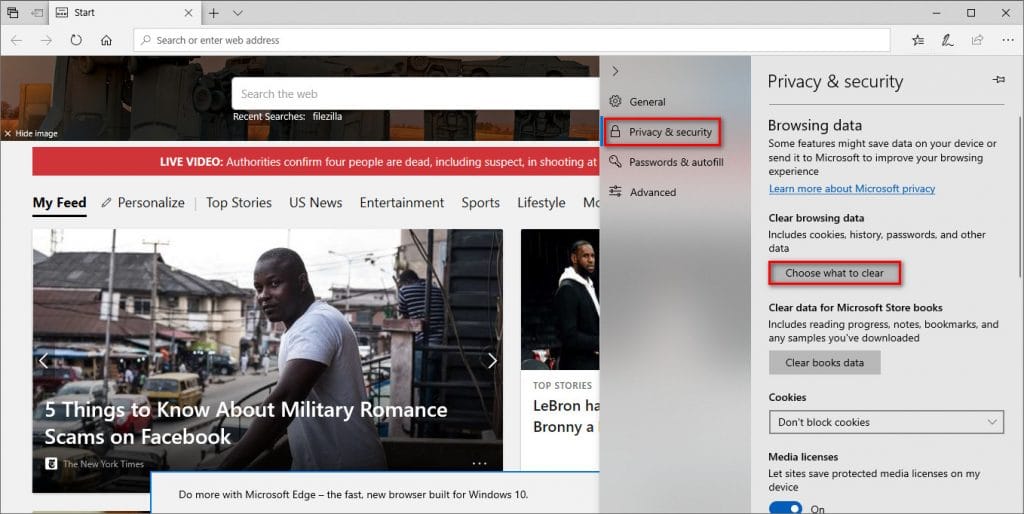Open the Favorites hub icon
Viewport: 1024px width, 514px height.
tap(918, 40)
